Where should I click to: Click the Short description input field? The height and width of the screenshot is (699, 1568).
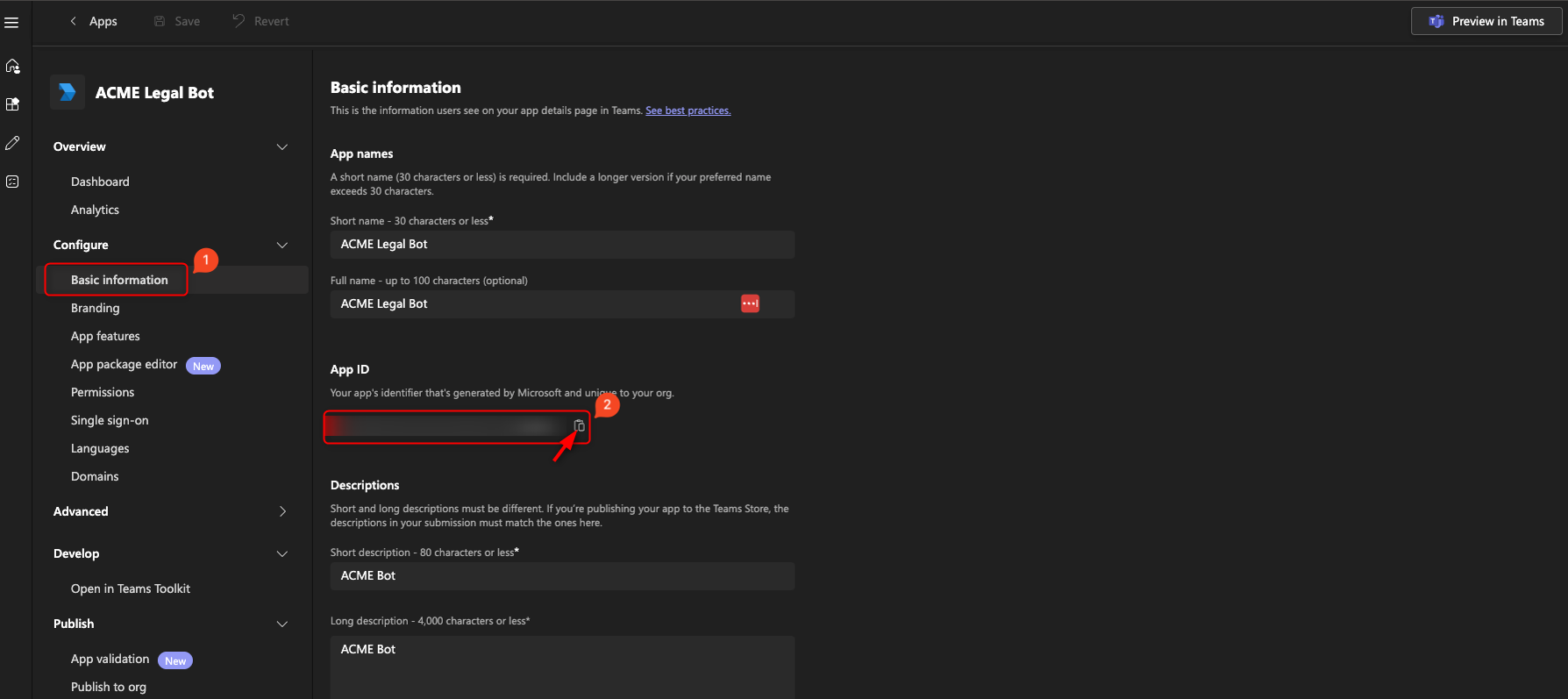click(x=562, y=576)
